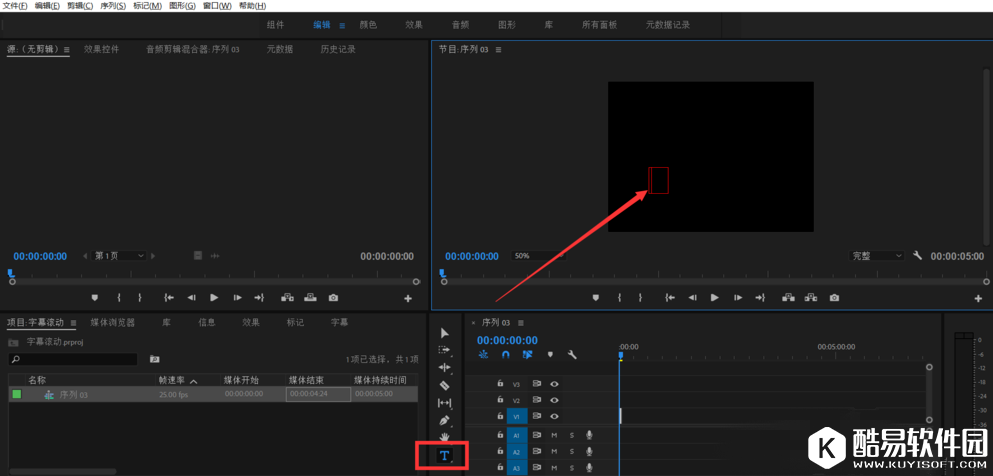Screen dimensions: 993x476
Task: Open the 序列(S) menu
Action: (x=113, y=6)
